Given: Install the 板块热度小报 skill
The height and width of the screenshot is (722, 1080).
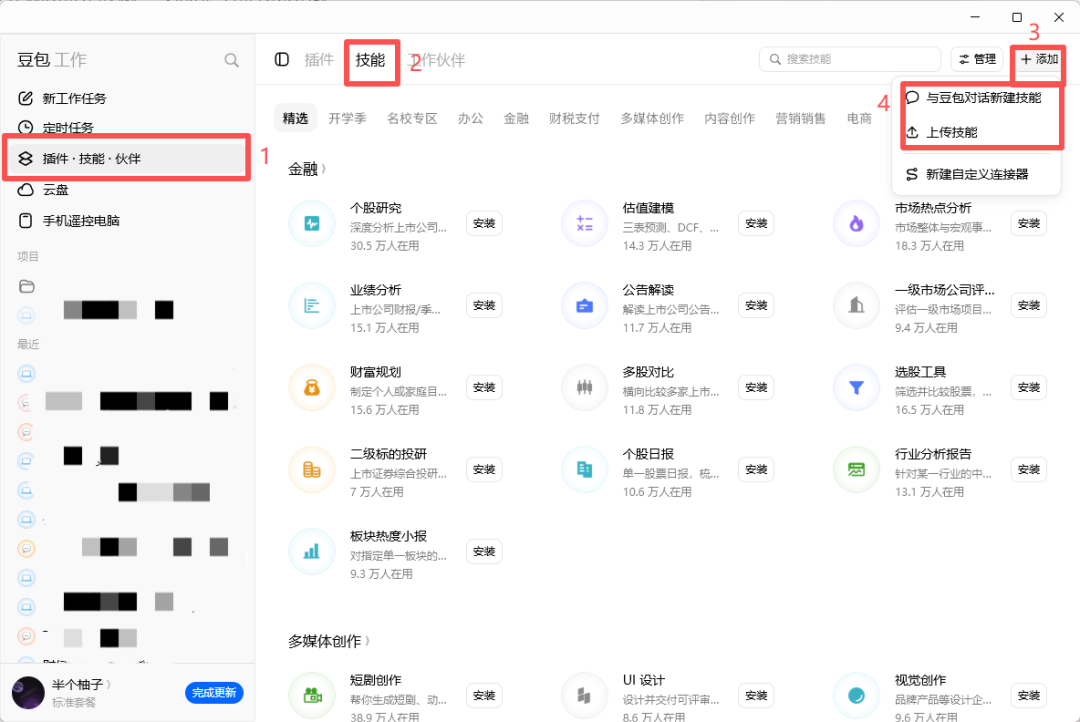Looking at the screenshot, I should tap(484, 551).
